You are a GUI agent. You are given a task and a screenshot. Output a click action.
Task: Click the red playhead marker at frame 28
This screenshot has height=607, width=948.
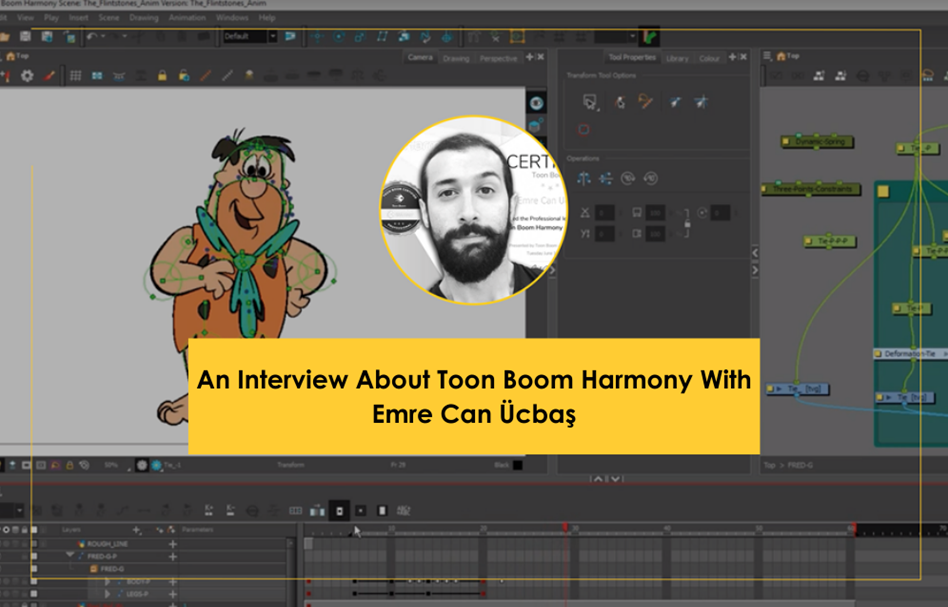565,527
